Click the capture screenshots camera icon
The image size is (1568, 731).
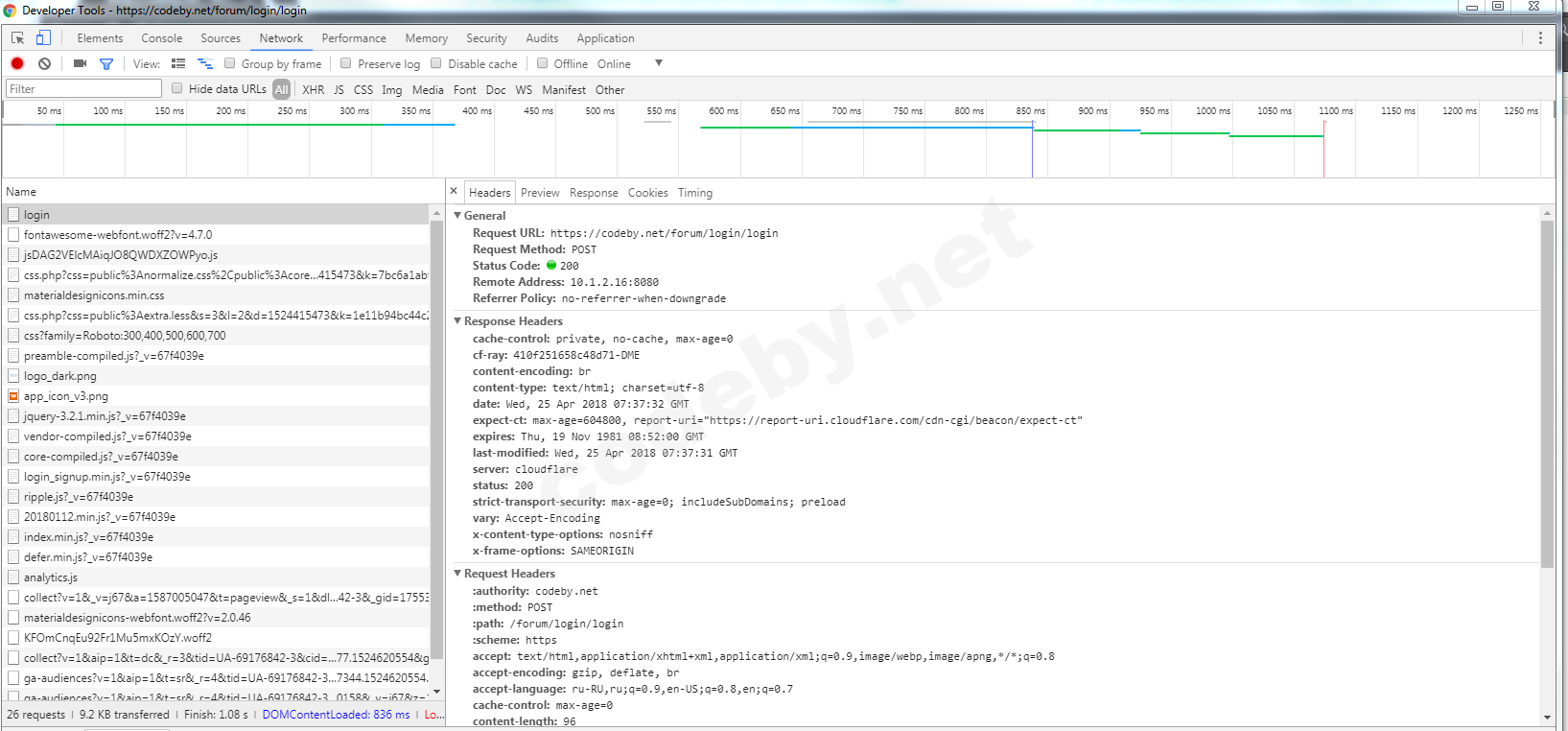(x=80, y=63)
